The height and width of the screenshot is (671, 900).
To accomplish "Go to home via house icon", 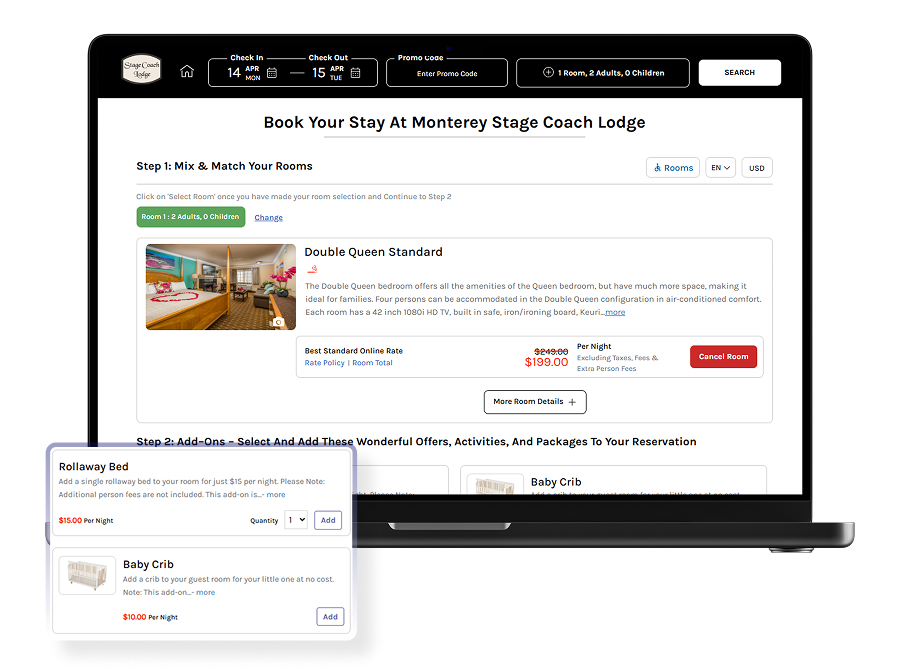I will 187,72.
